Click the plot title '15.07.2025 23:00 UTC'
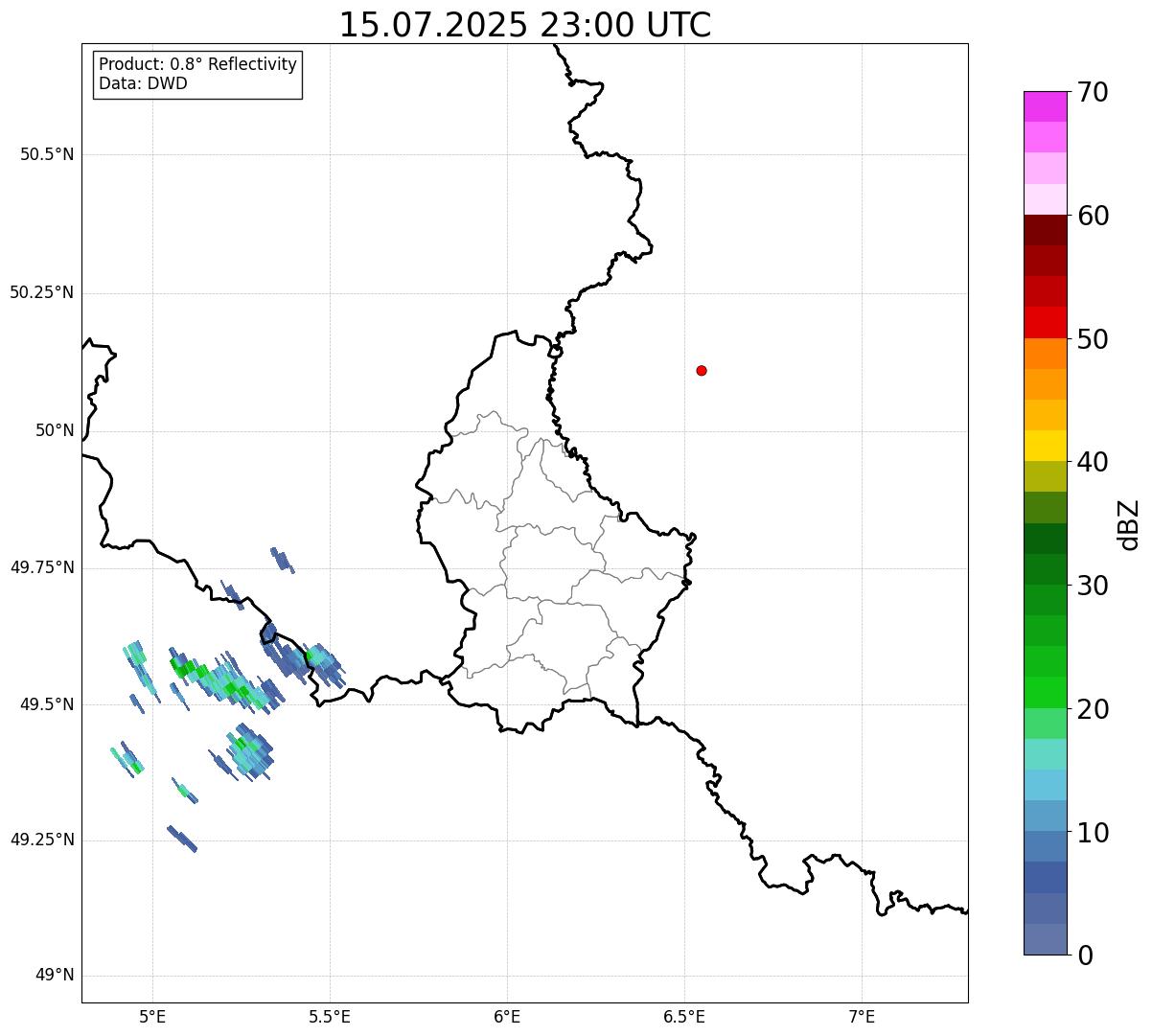Image resolution: width=1152 pixels, height=1036 pixels. pos(525,25)
